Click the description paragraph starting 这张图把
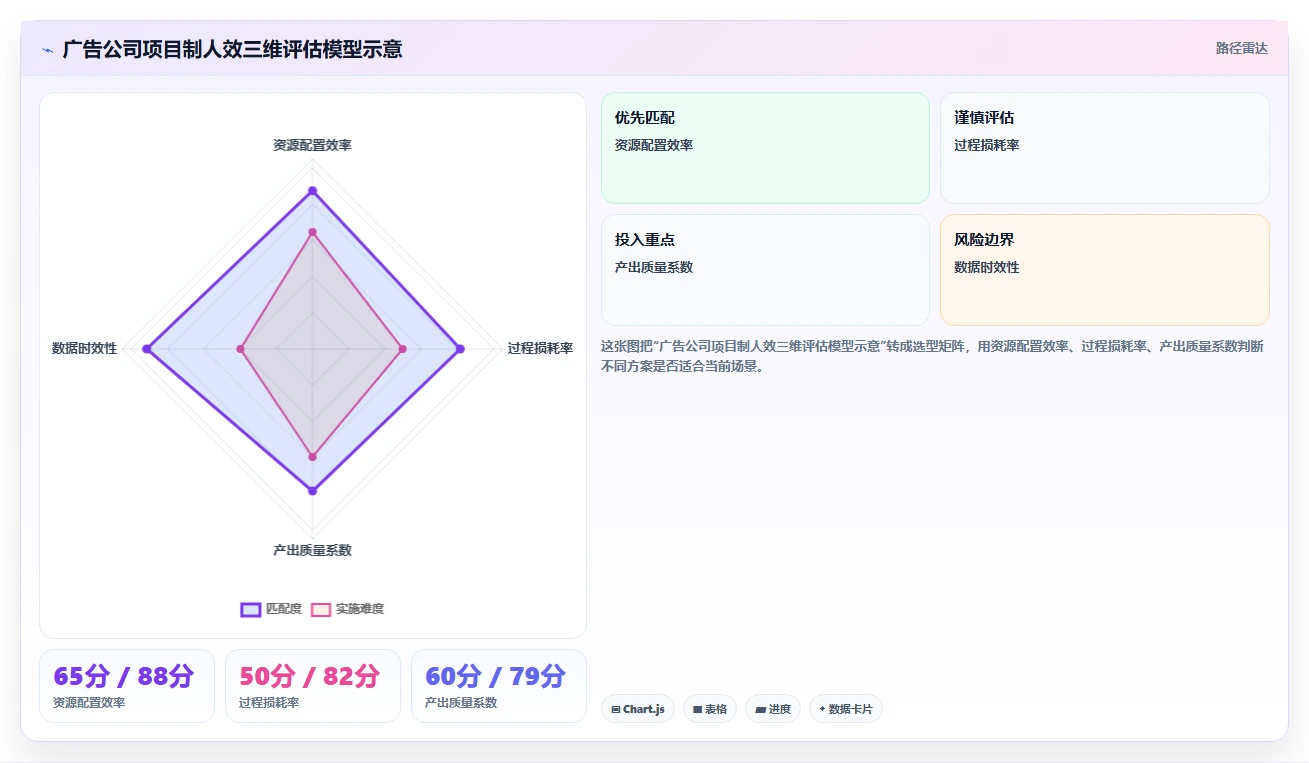 click(932, 356)
